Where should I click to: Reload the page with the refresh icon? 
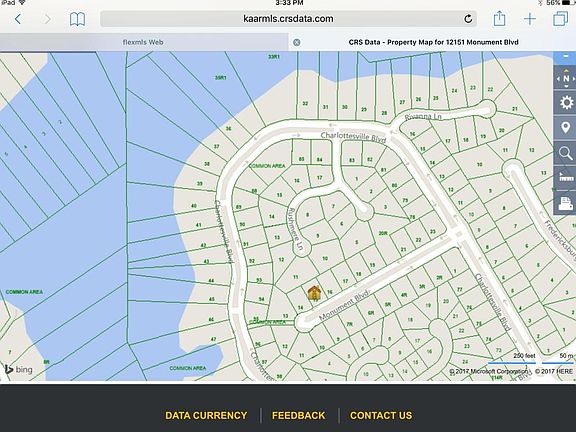[x=468, y=19]
